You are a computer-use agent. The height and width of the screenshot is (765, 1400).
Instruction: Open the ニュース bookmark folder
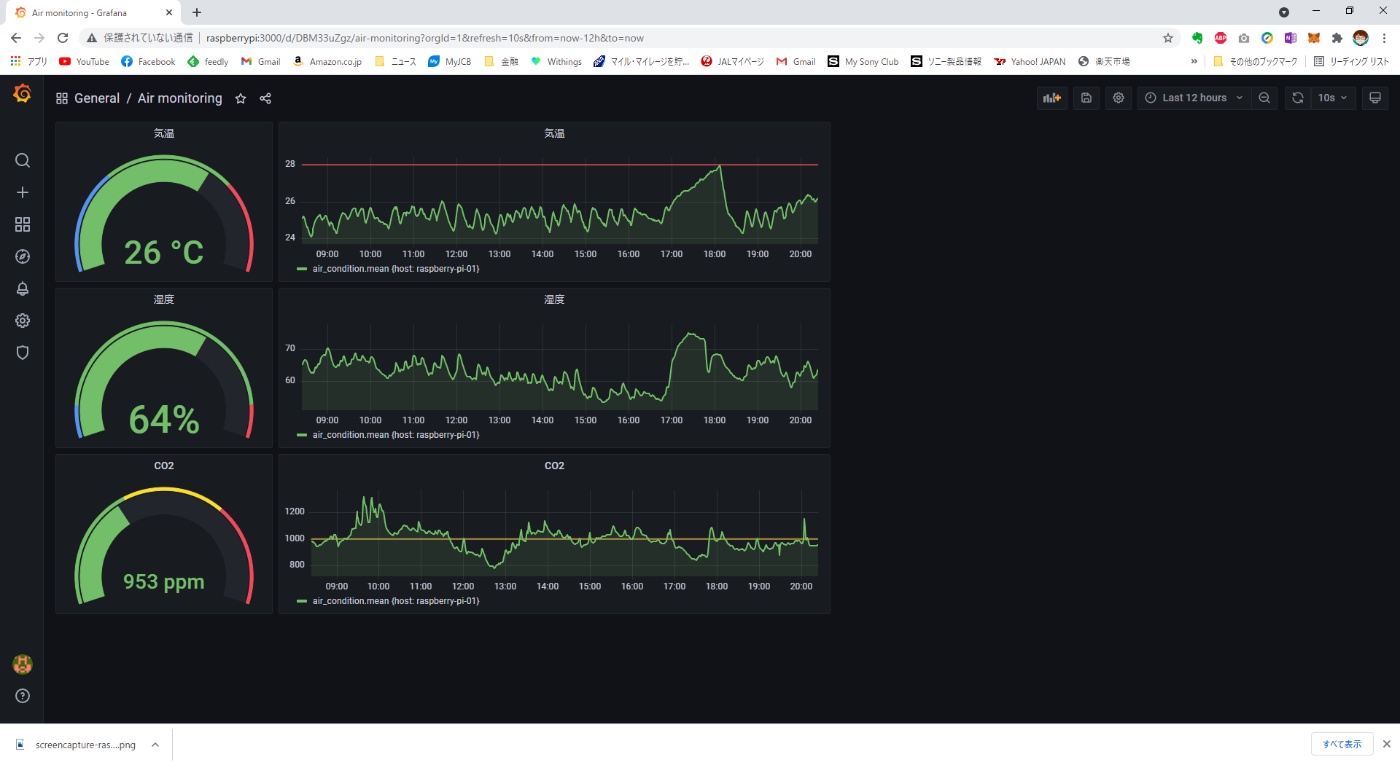pyautogui.click(x=395, y=61)
